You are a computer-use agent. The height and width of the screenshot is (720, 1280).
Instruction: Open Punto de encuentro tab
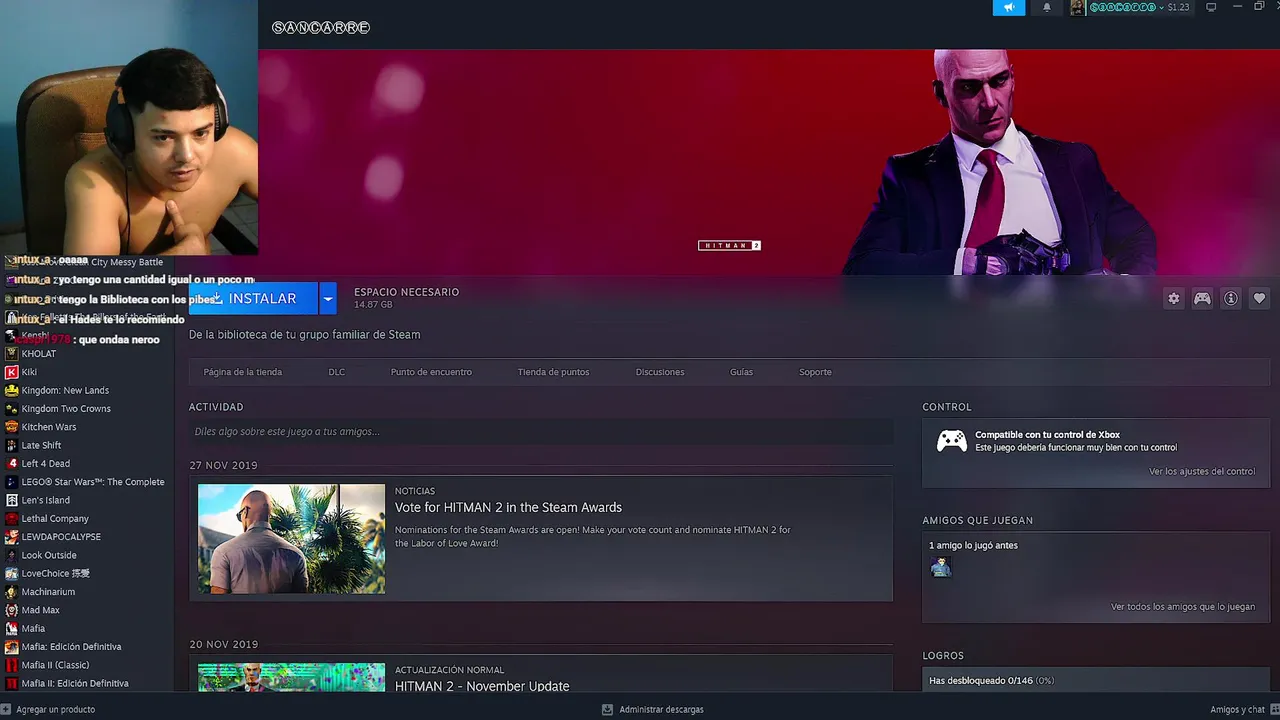(x=431, y=372)
